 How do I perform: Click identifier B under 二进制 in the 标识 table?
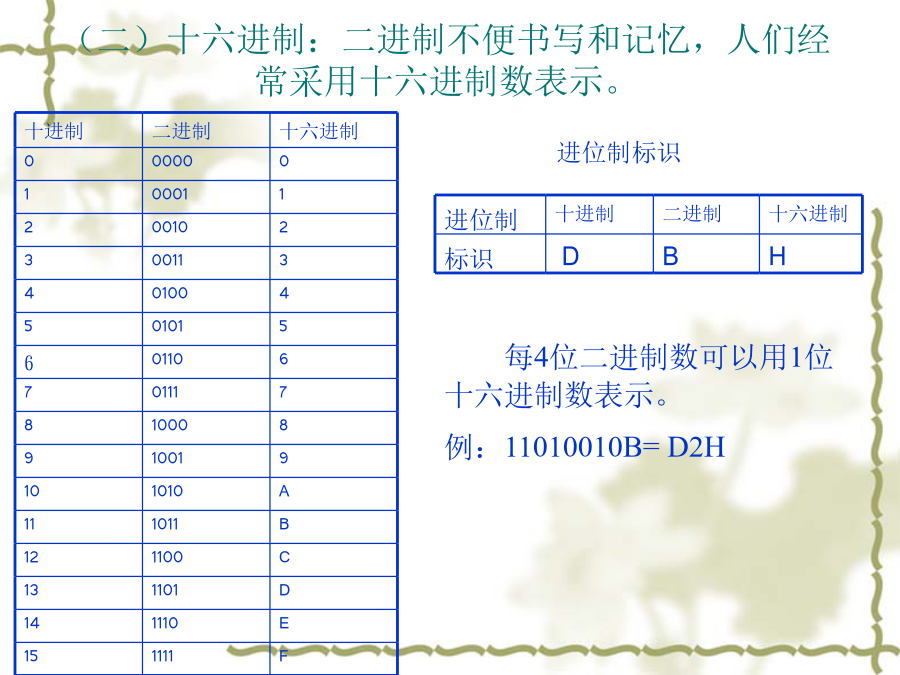pos(707,253)
